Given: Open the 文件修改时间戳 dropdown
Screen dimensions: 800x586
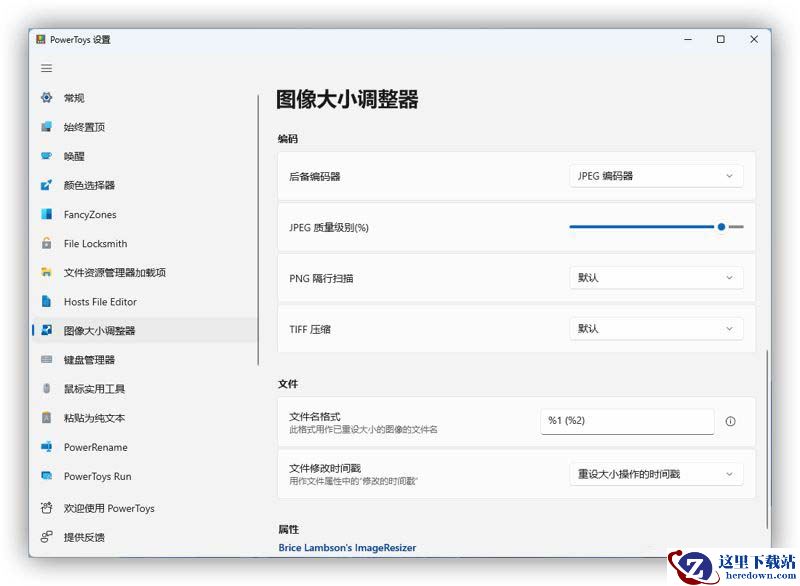Looking at the screenshot, I should (x=656, y=474).
